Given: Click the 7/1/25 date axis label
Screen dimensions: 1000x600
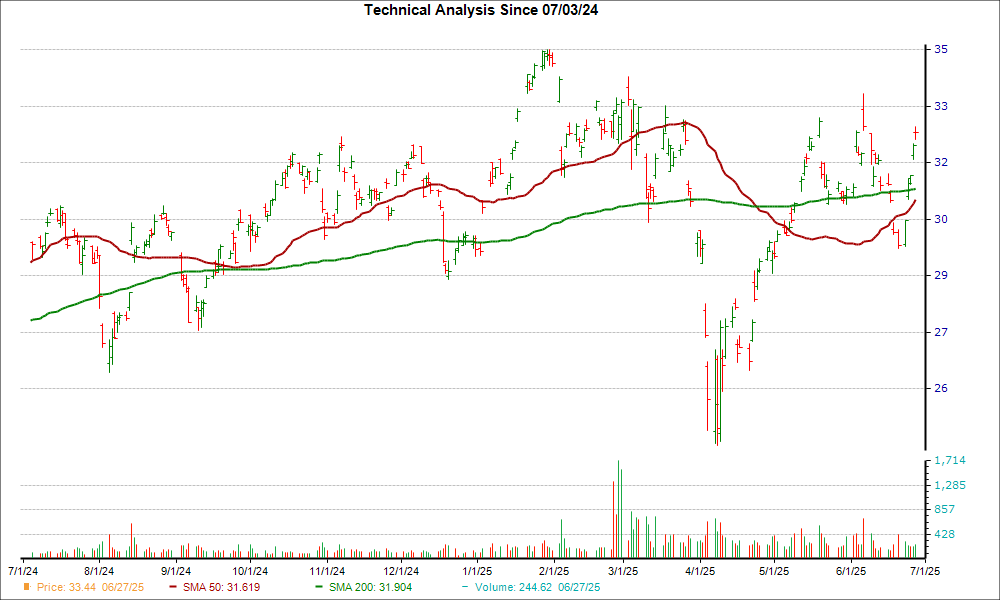Looking at the screenshot, I should coord(925,571).
